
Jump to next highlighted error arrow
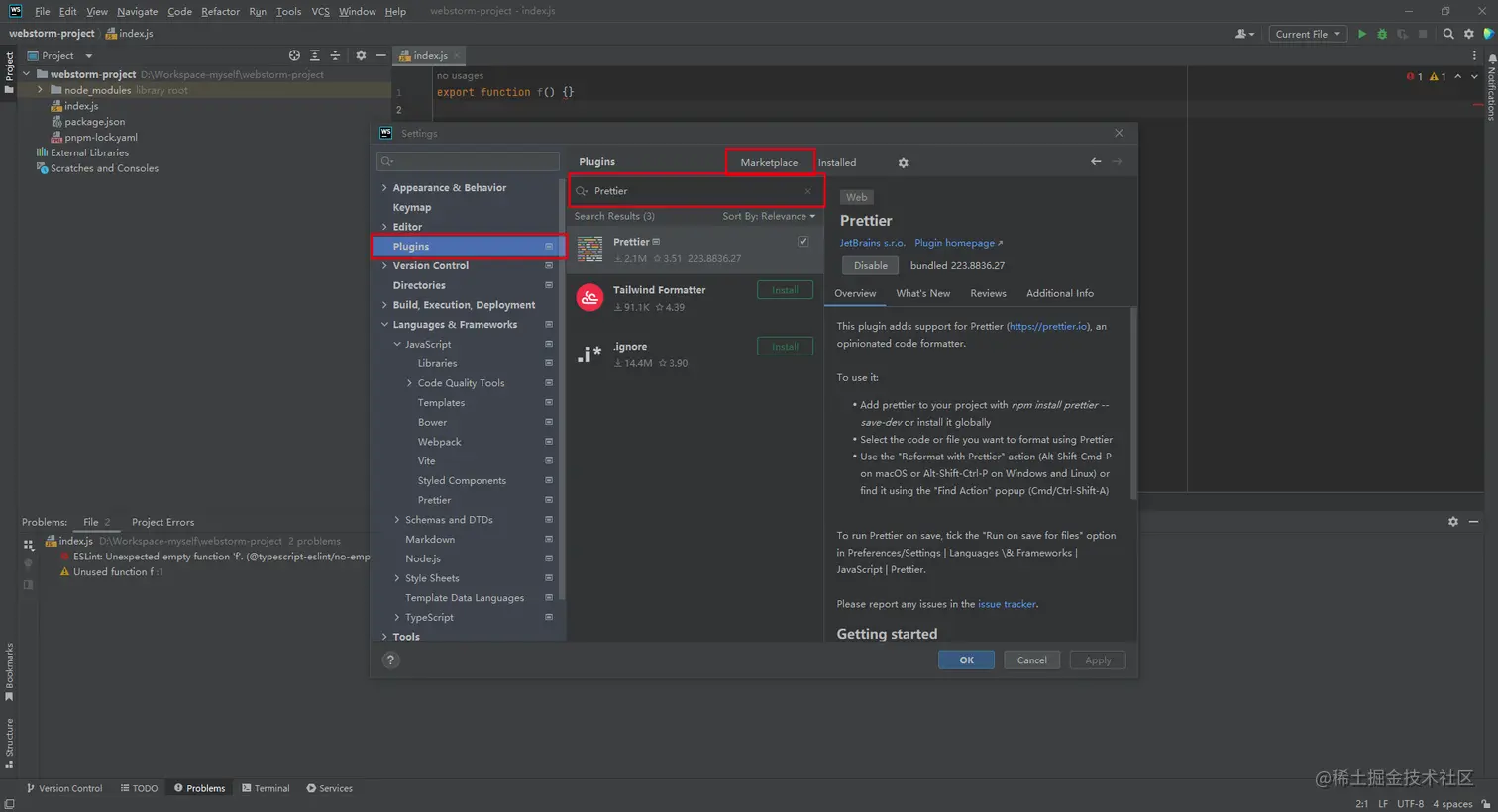[x=1474, y=76]
